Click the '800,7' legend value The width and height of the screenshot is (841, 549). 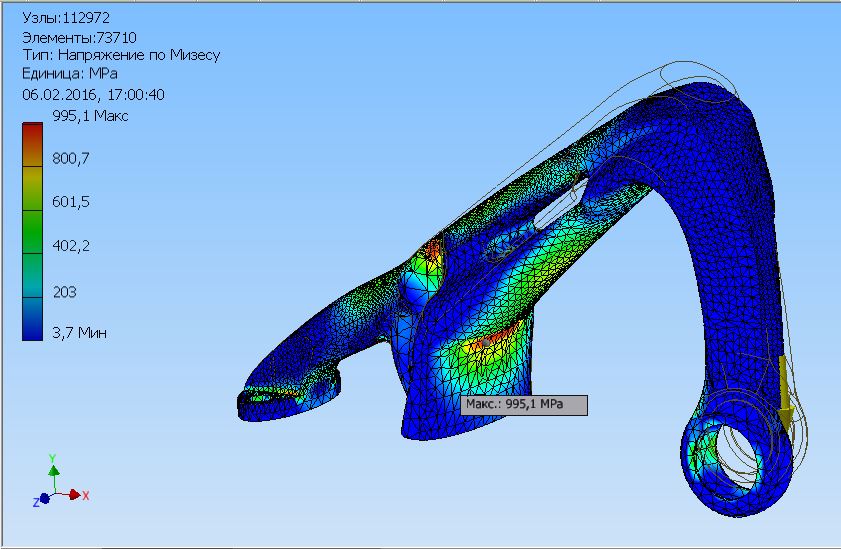tap(71, 159)
